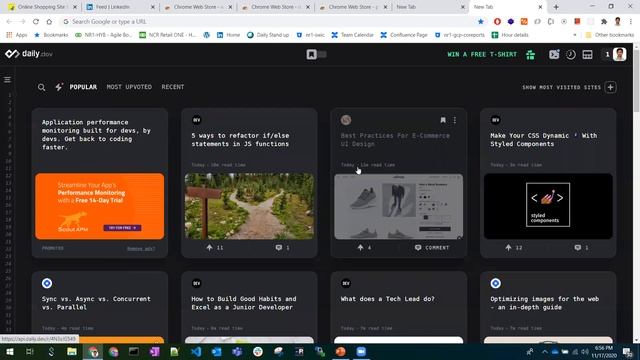The image size is (640, 360).
Task: Open reading history clock icon
Action: pyautogui.click(x=571, y=54)
